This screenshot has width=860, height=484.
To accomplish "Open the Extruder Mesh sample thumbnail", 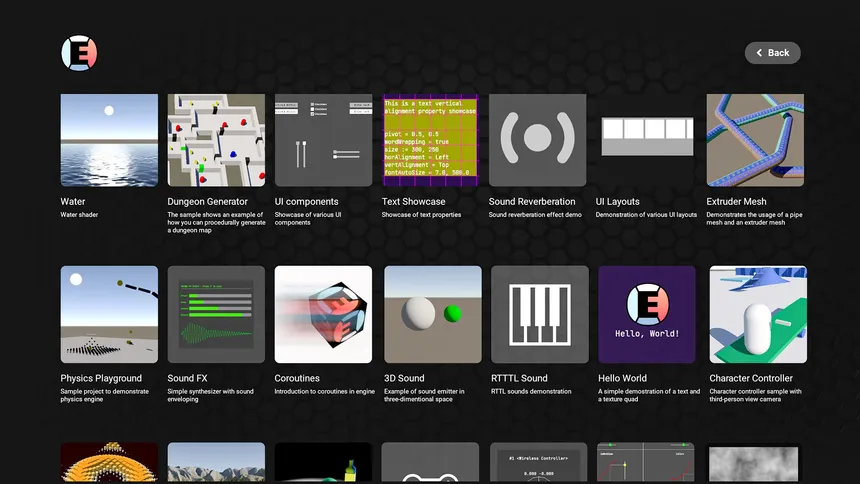I will (755, 140).
